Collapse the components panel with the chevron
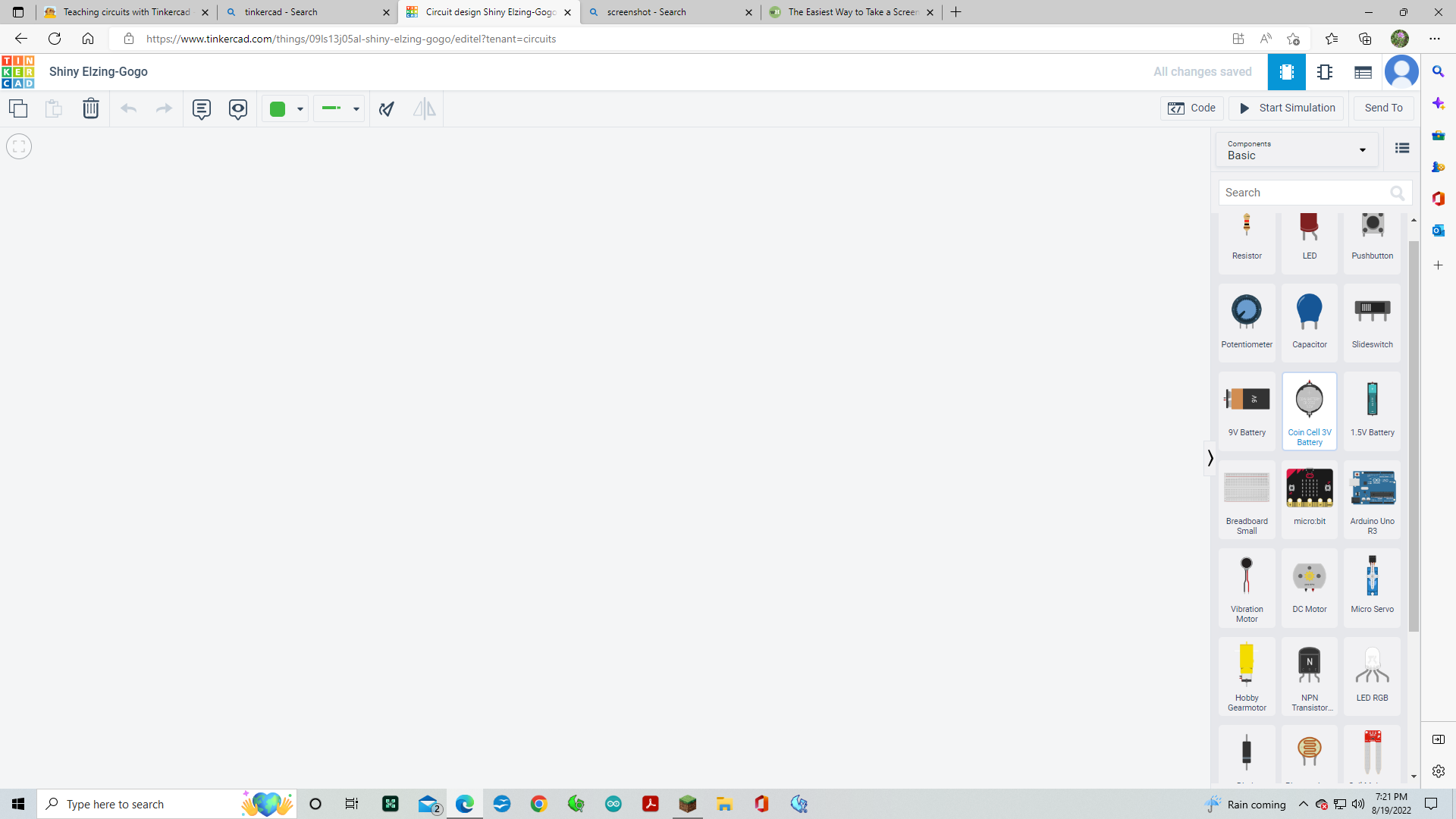The height and width of the screenshot is (819, 1456). coord(1210,458)
